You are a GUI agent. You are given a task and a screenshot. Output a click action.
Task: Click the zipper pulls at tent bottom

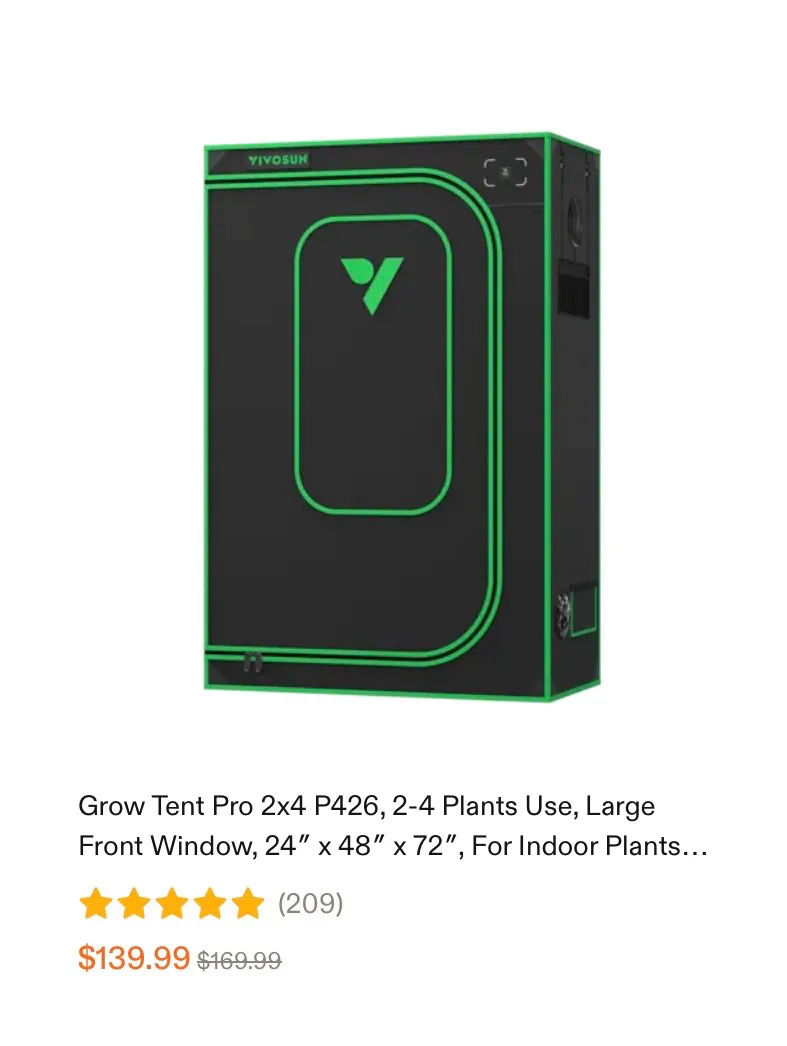pos(252,661)
